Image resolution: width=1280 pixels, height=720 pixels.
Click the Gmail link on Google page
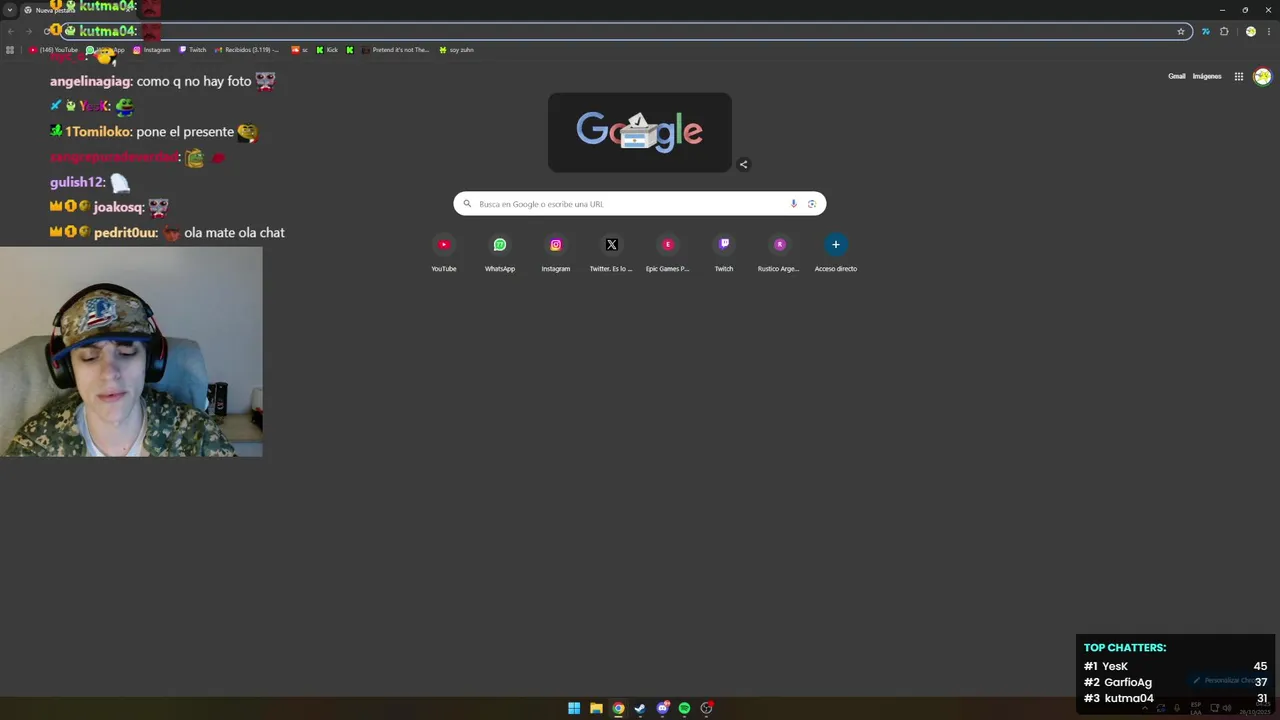coord(1177,76)
